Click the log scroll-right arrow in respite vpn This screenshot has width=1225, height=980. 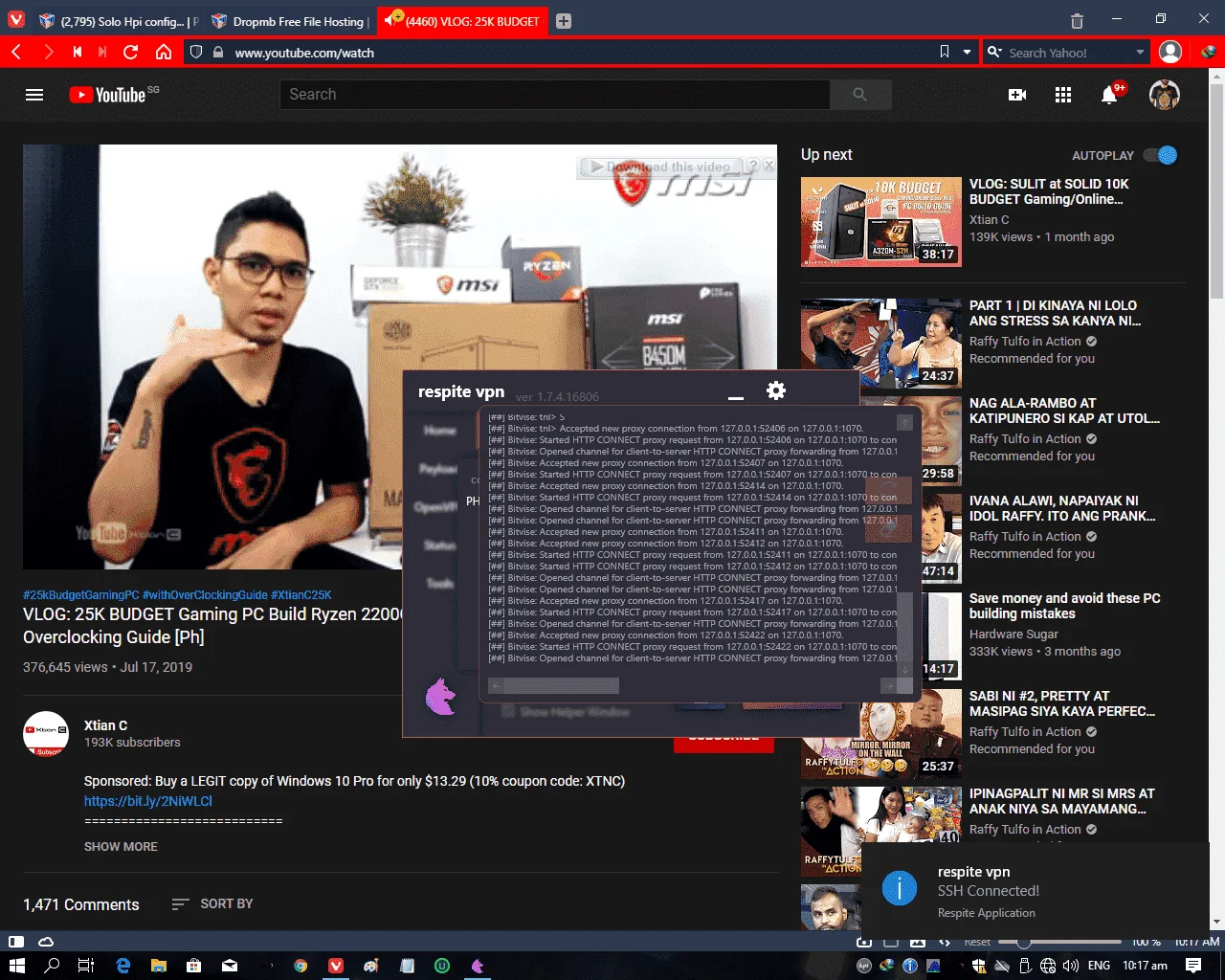887,685
